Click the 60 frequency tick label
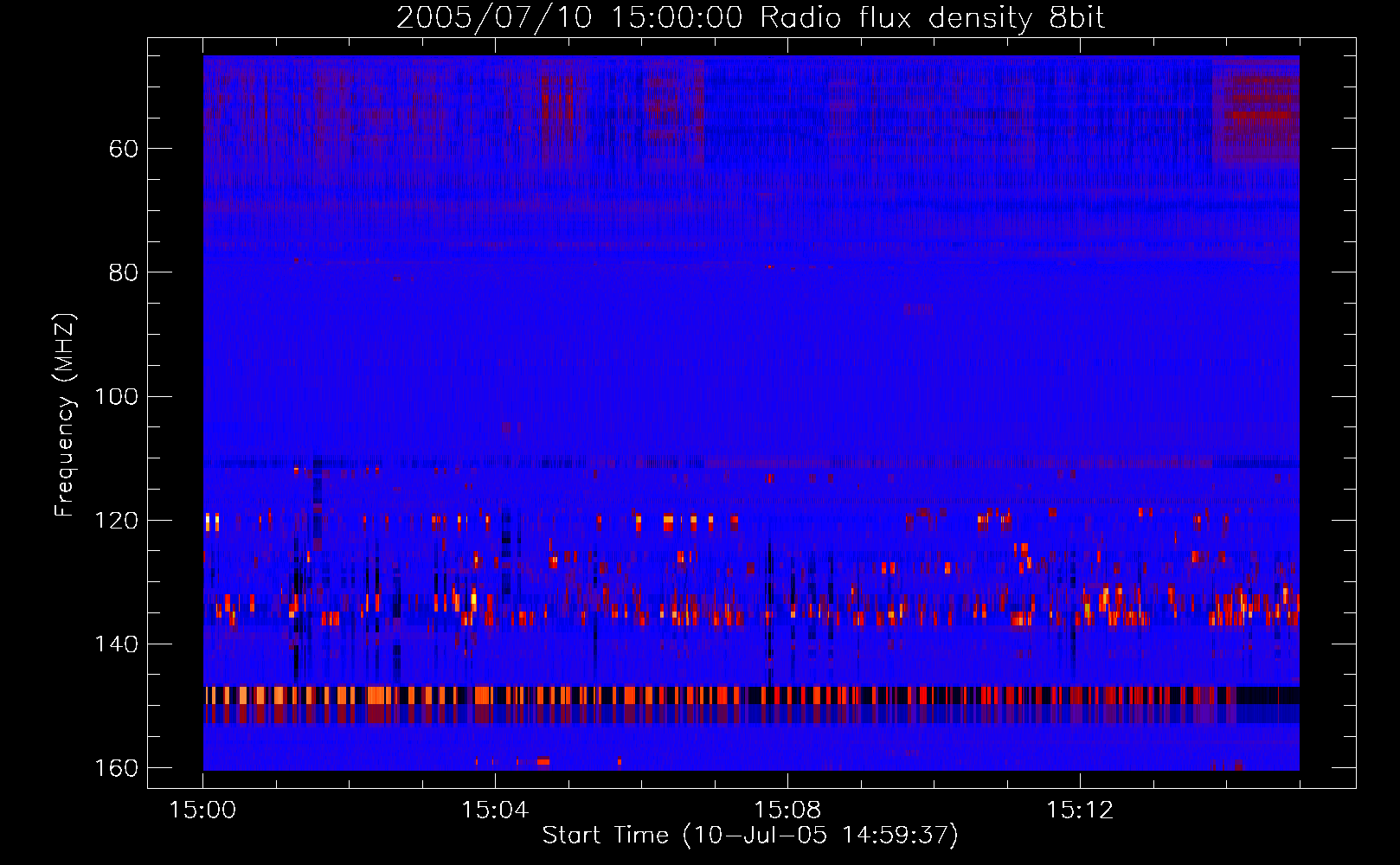This screenshot has width=1400, height=865. [x=124, y=149]
